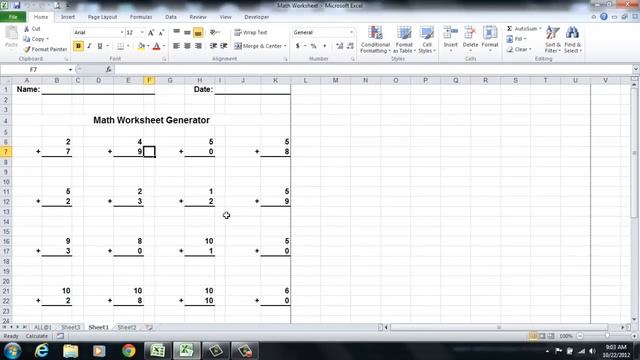Click the zoom slider in status bar

tap(607, 336)
